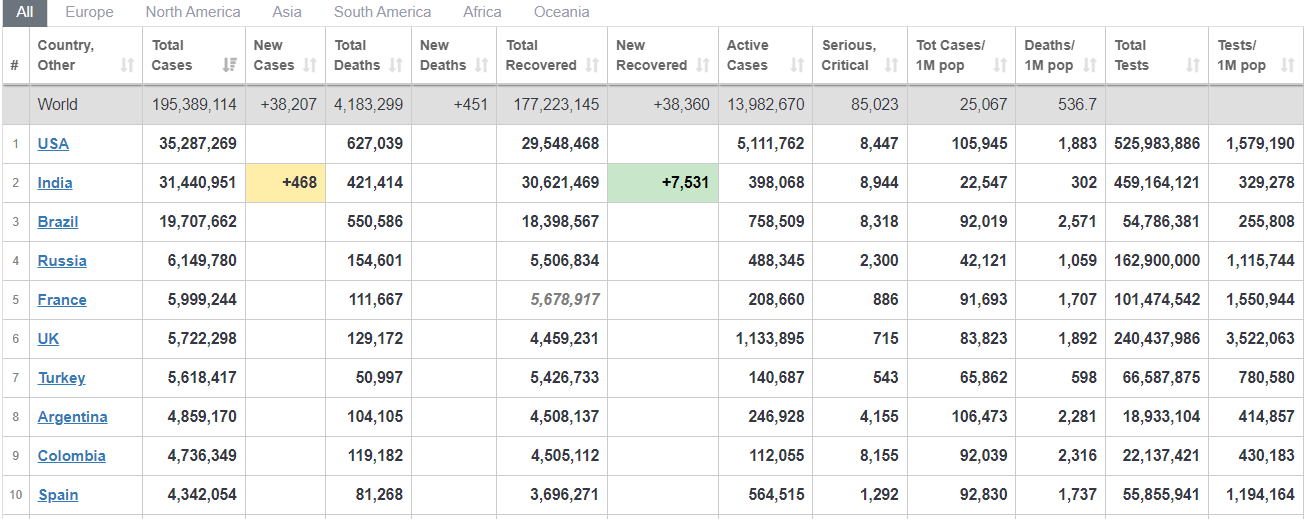Click UK tests per 1M 3,522,063

[1260, 338]
